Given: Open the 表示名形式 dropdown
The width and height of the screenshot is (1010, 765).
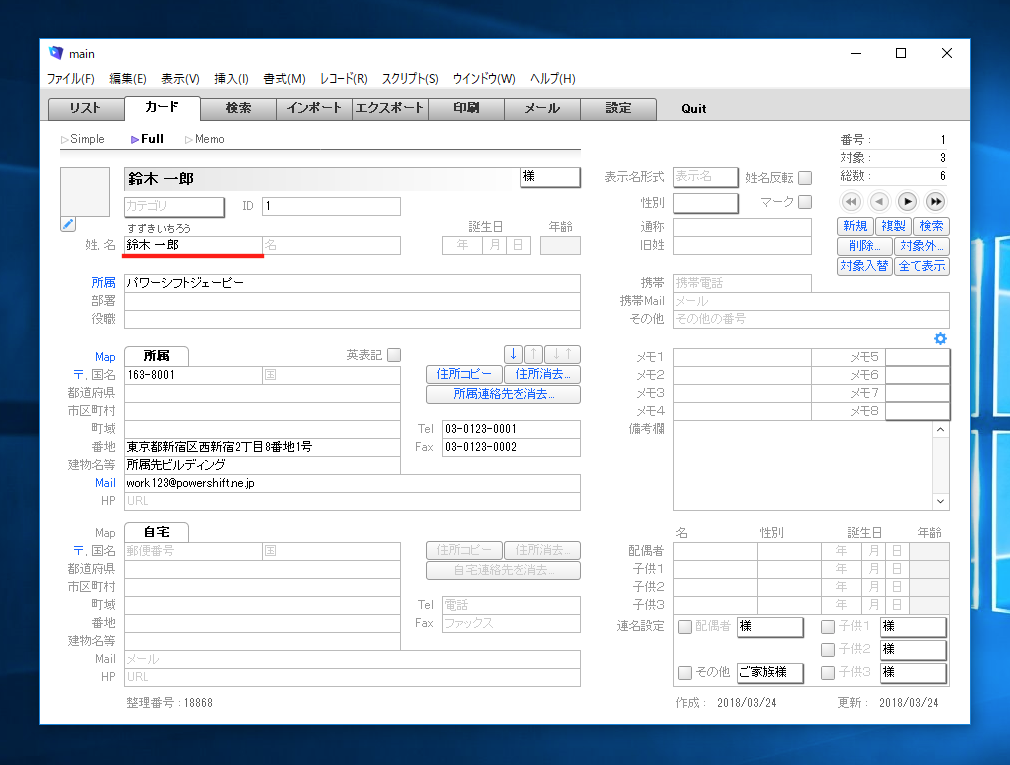Looking at the screenshot, I should coord(705,177).
